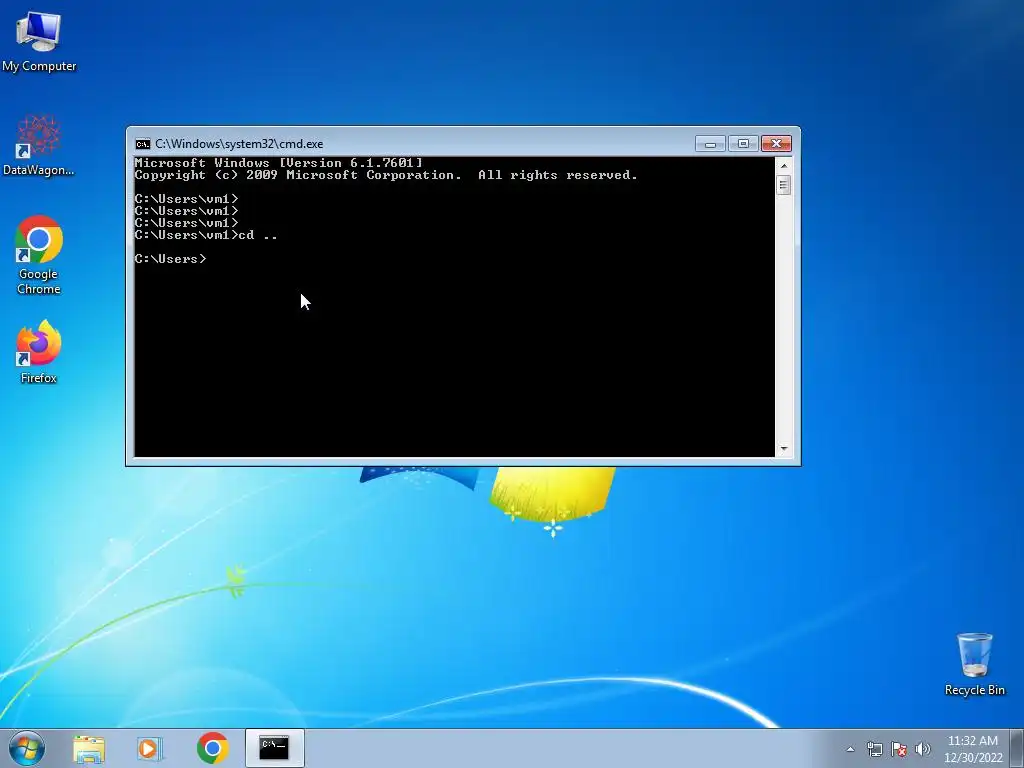Open the Windows Start menu orb
Image resolution: width=1024 pixels, height=768 pixels.
[27, 748]
